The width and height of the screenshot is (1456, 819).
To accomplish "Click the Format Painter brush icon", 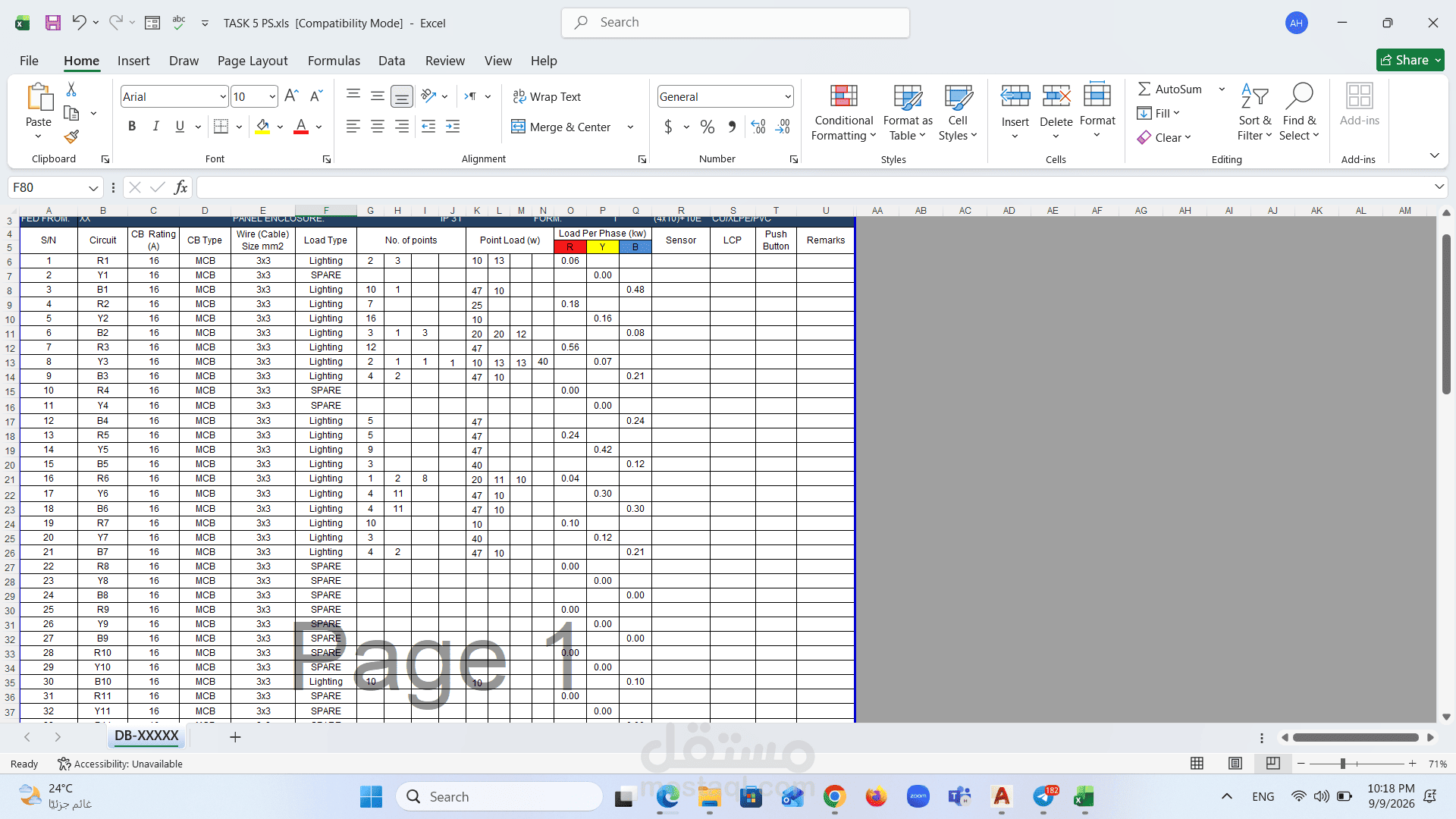I will click(x=71, y=137).
